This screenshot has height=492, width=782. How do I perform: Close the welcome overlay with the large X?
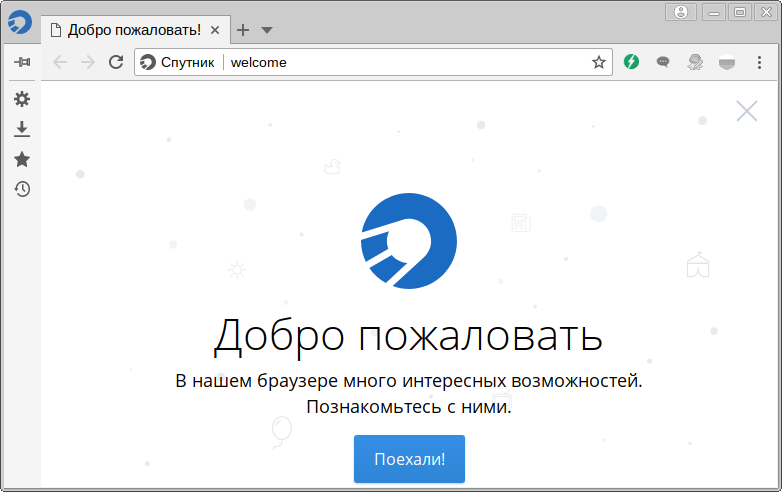tap(747, 111)
